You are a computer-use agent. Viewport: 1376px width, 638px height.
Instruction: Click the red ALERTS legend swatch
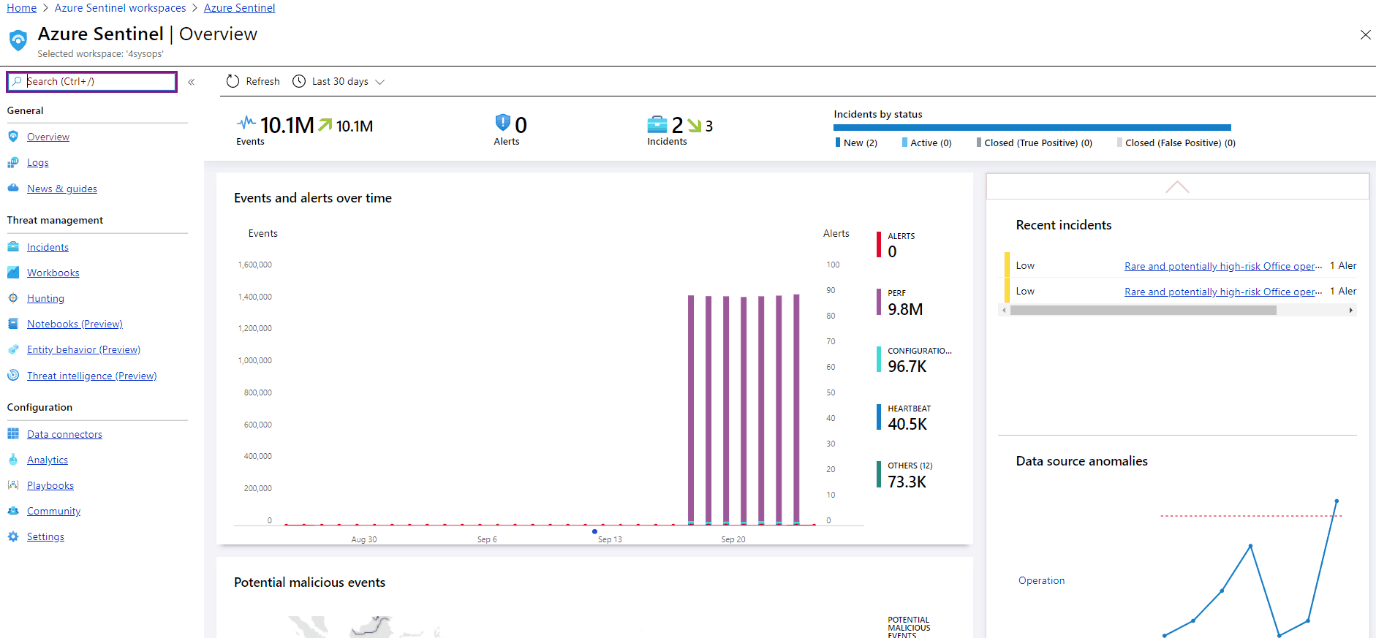pos(879,245)
